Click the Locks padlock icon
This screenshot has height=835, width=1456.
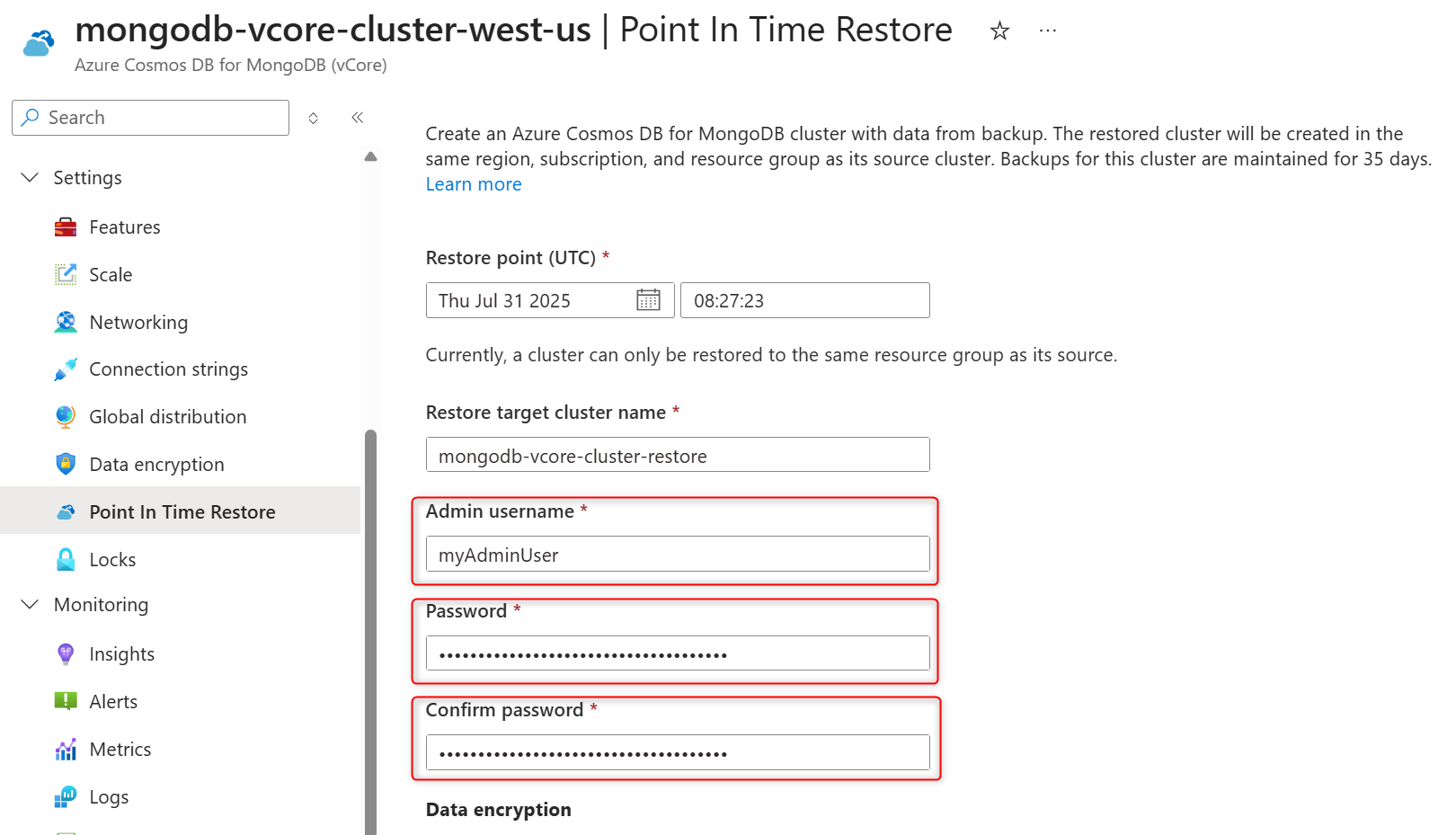point(66,560)
